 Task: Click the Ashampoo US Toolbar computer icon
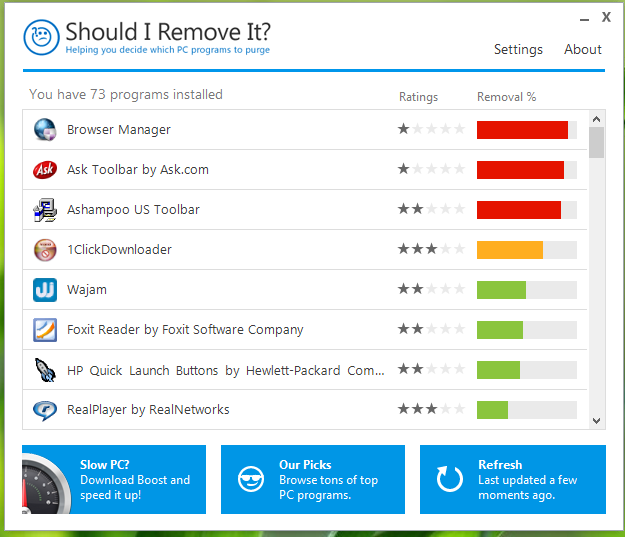45,210
